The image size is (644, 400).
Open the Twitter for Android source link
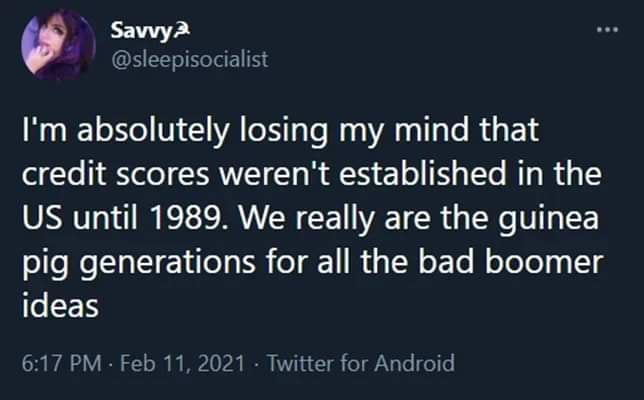point(364,362)
